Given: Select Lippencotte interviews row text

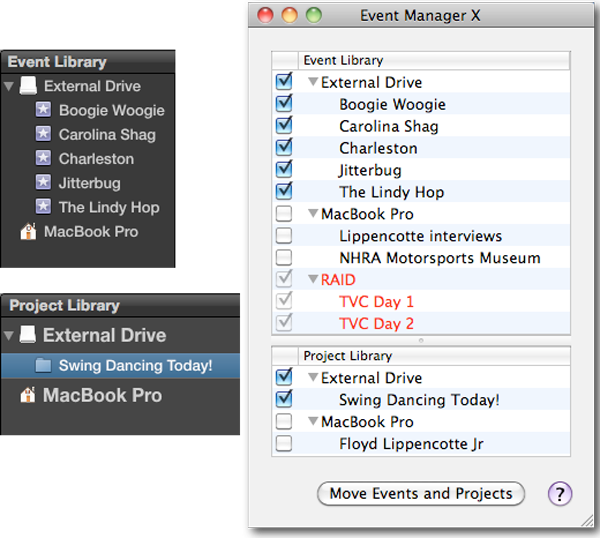Looking at the screenshot, I should (421, 236).
